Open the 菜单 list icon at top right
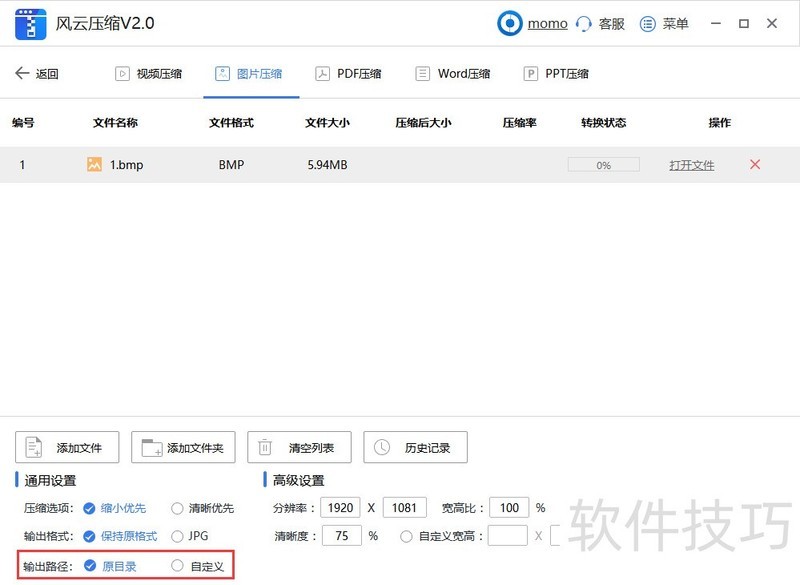Viewport: 800px width, 585px height. [645, 23]
